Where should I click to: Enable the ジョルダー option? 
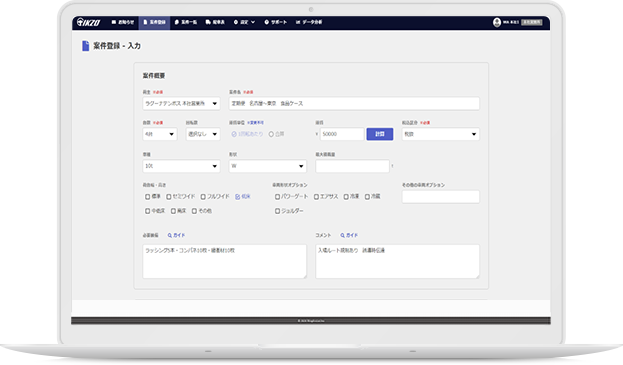[x=277, y=211]
